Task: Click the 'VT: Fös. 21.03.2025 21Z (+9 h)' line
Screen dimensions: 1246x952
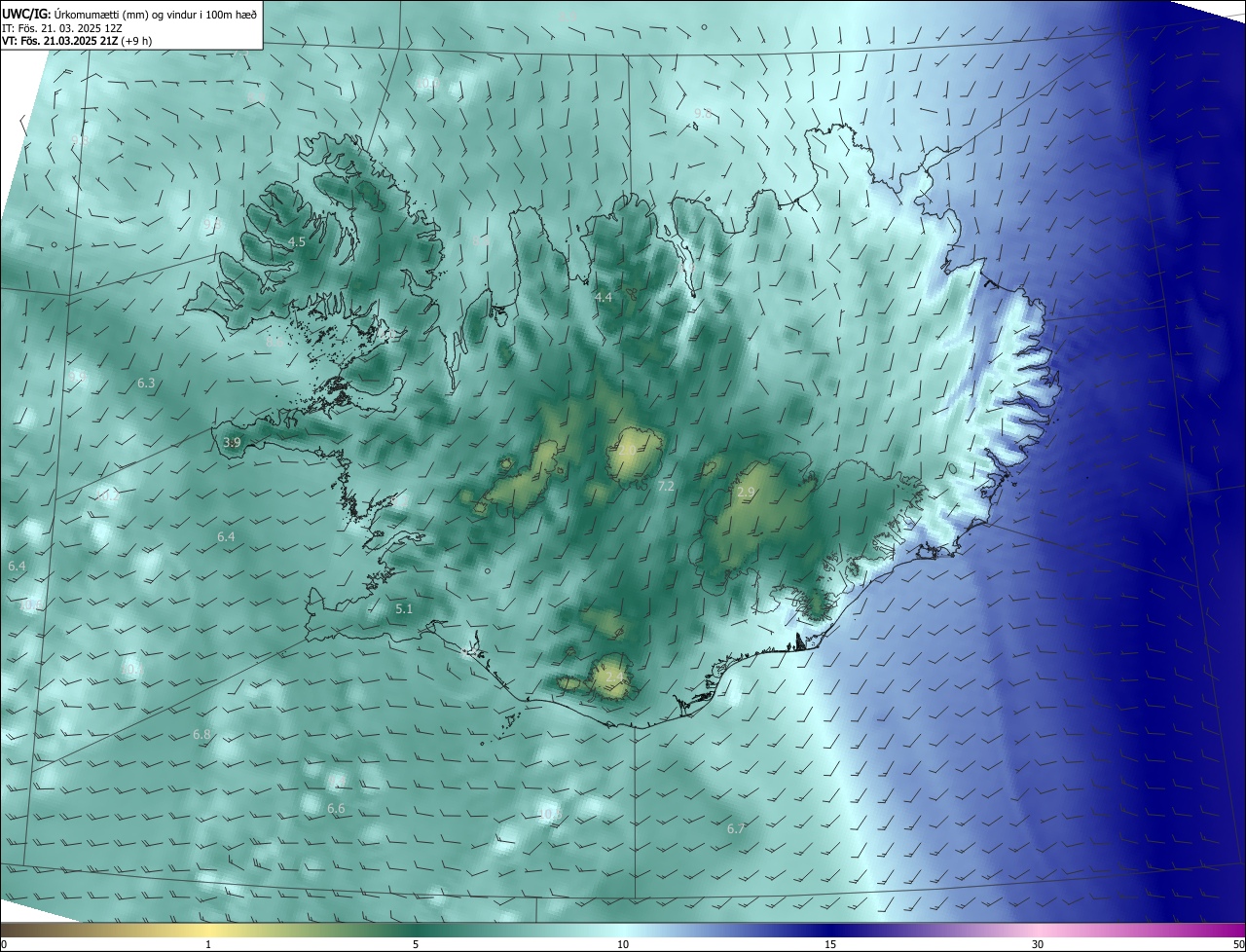Action: tap(77, 41)
